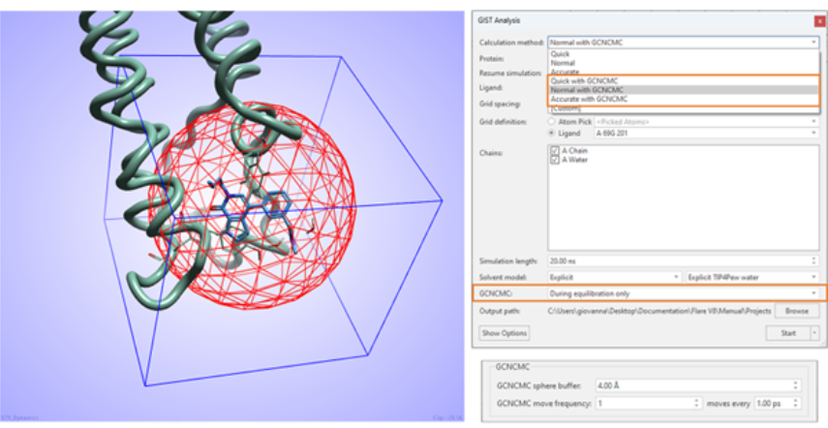Viewport: 828px width, 428px height.
Task: Open the Calculation method combo box
Action: coord(683,42)
